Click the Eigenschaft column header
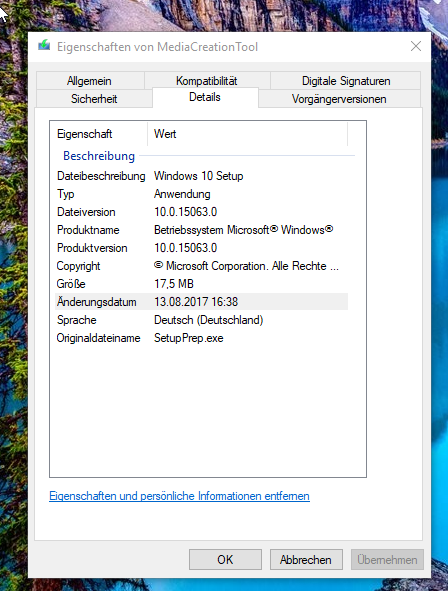The image size is (448, 591). (x=99, y=134)
